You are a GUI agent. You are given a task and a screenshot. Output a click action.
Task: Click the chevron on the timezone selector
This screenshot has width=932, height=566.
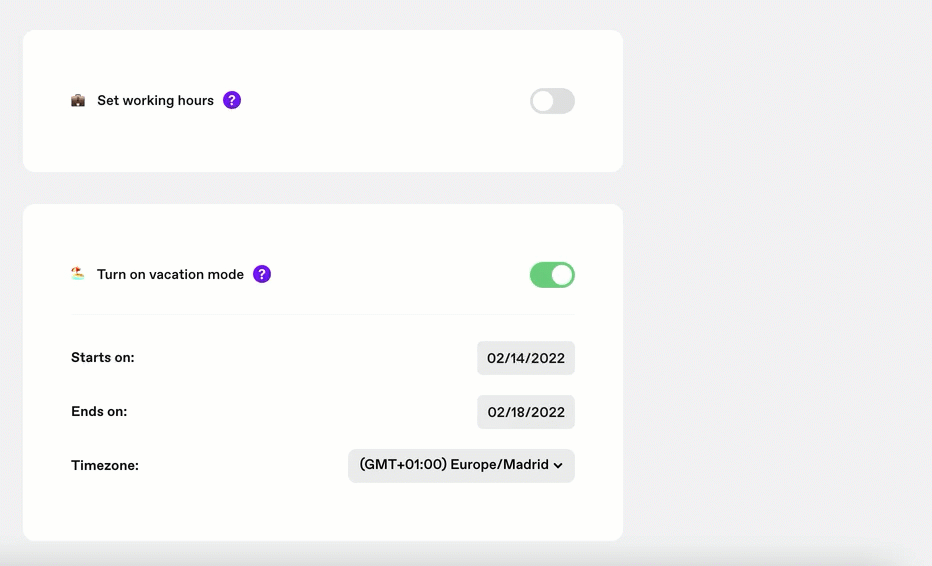(558, 466)
